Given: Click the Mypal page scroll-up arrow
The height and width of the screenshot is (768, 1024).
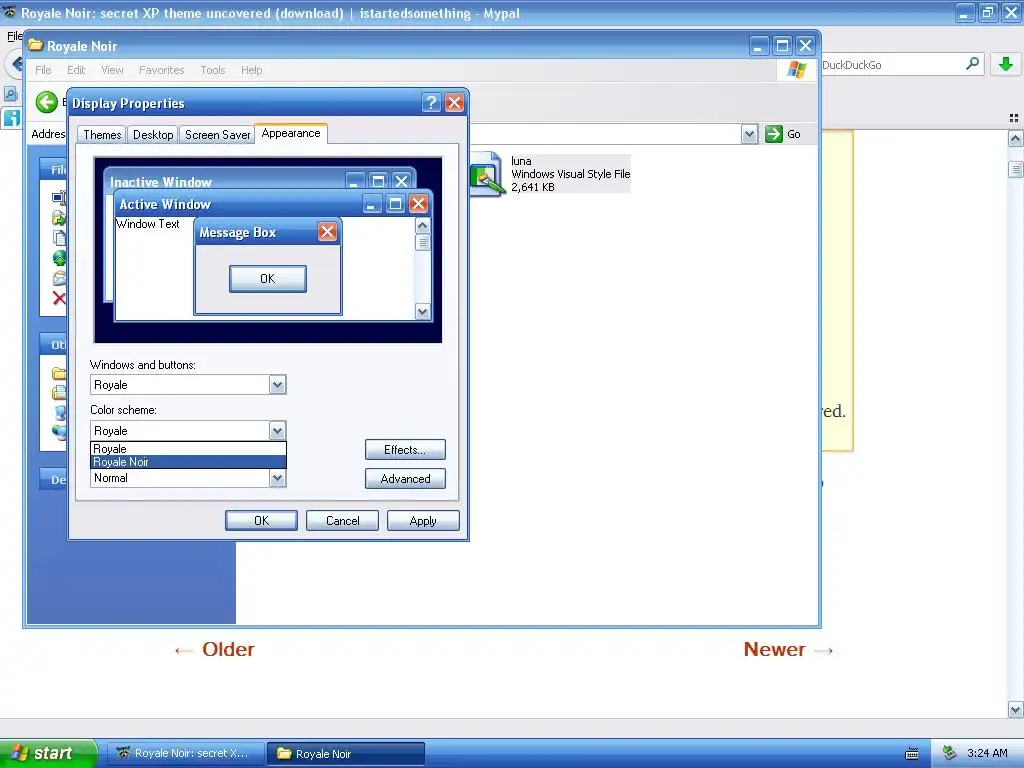Looking at the screenshot, I should pos(1015,138).
